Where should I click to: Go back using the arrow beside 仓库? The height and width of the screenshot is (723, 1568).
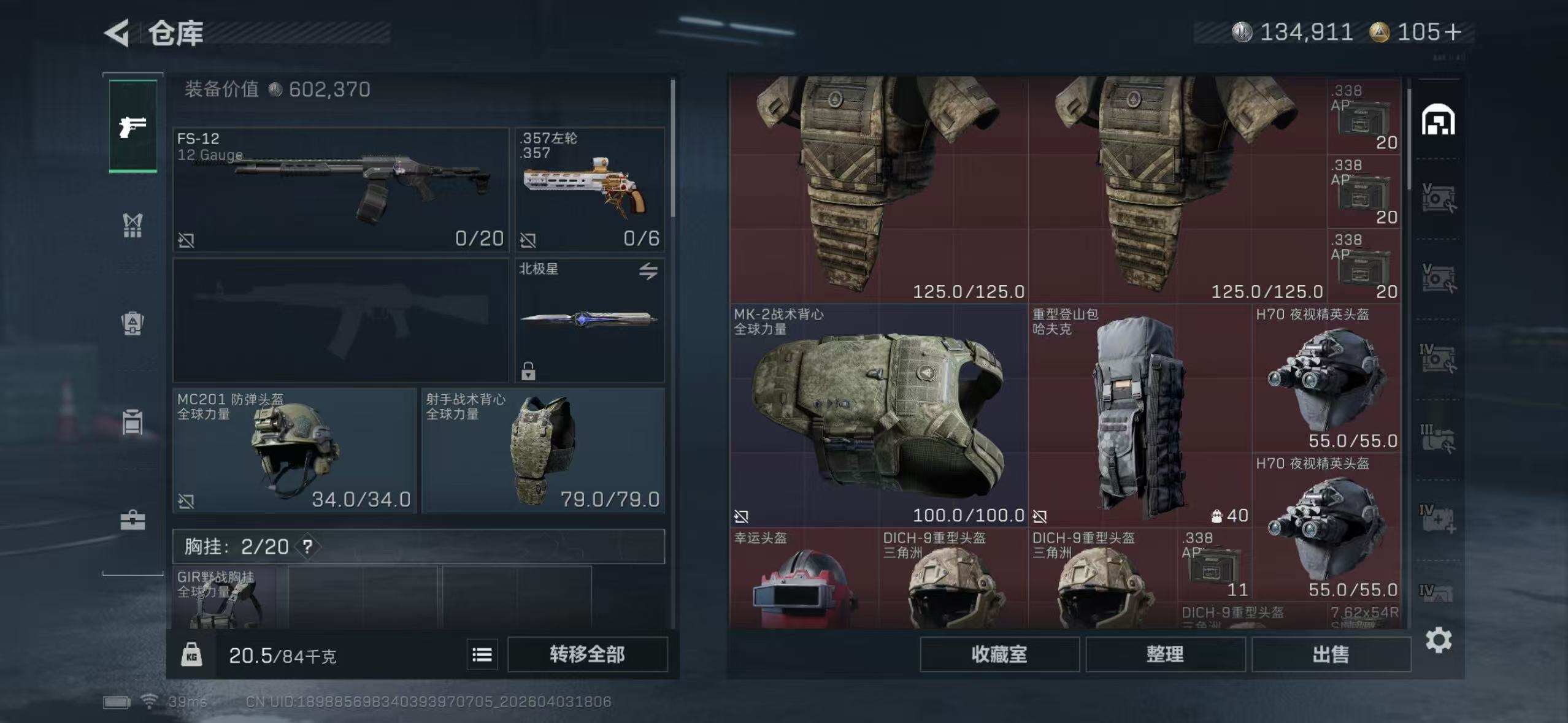coord(117,33)
